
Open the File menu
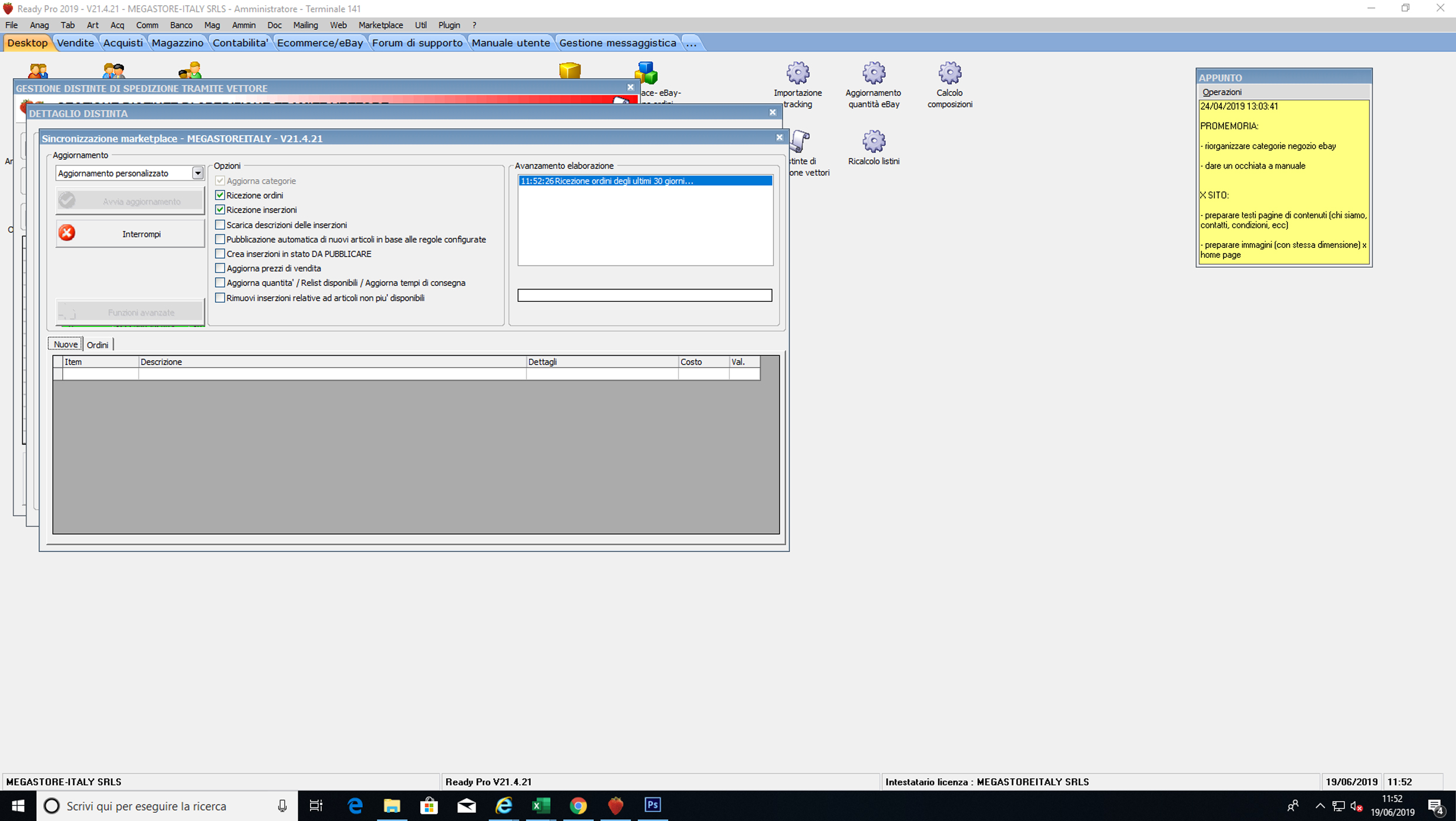tap(11, 25)
